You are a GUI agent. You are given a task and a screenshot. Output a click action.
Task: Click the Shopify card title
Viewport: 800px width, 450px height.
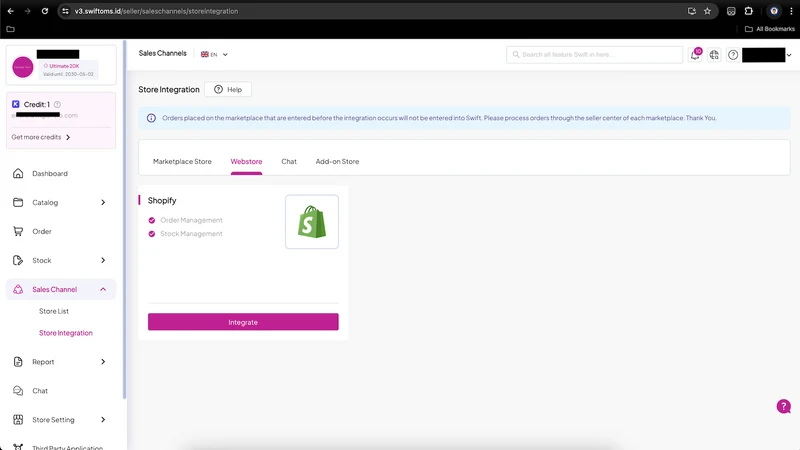pyautogui.click(x=162, y=201)
